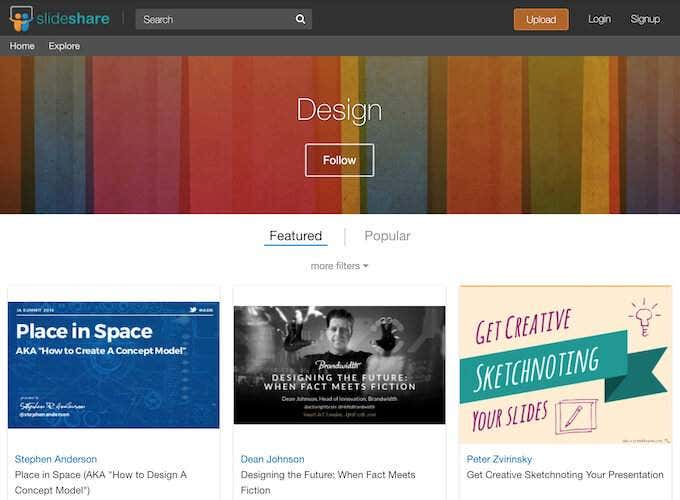680x500 pixels.
Task: Open Get Creative Sketchnoting Your Presentation title
Action: [x=565, y=475]
